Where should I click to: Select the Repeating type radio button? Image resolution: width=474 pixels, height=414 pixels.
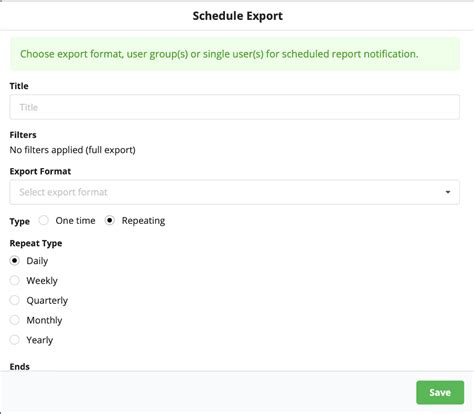tap(110, 220)
